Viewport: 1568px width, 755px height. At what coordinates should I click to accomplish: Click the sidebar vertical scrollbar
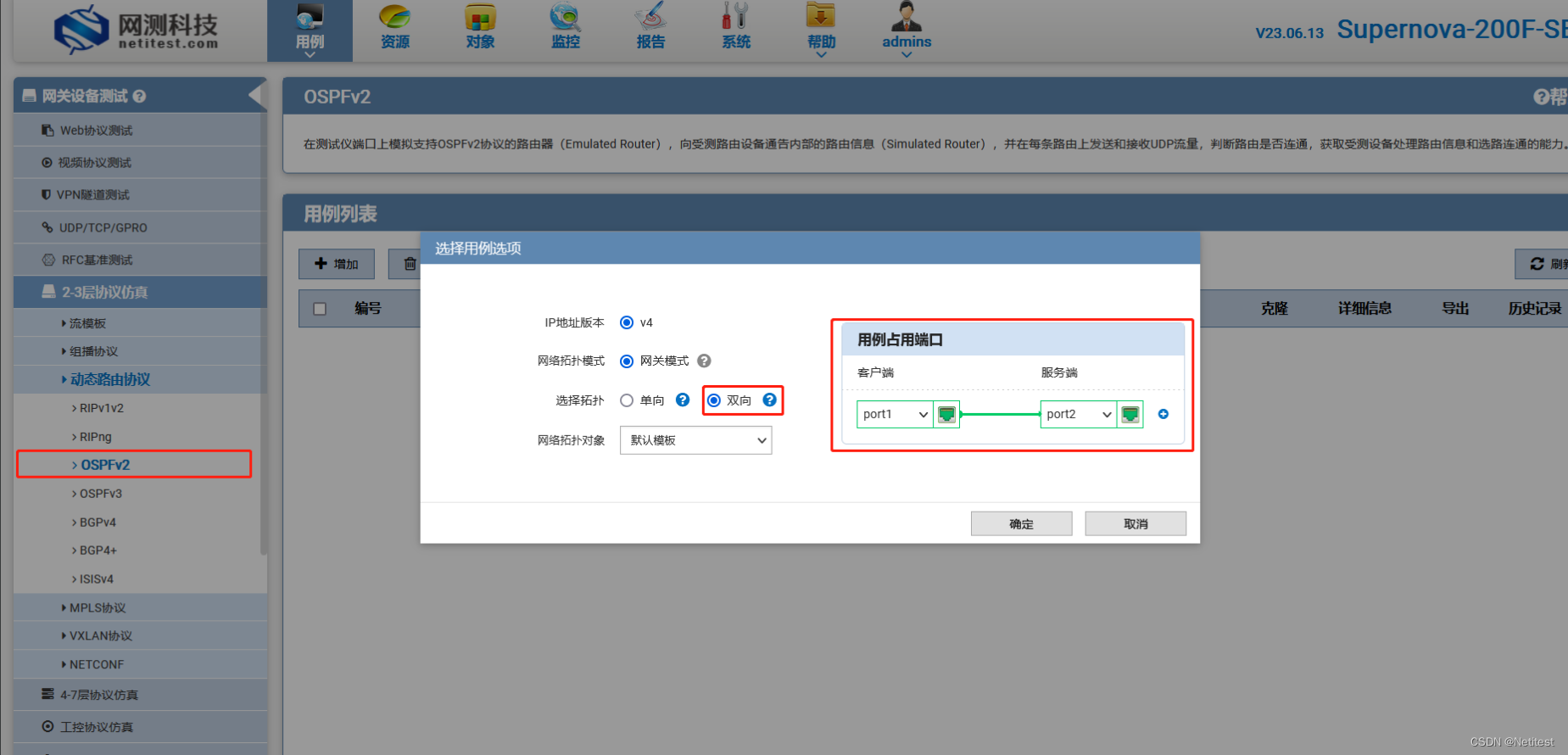point(264,334)
